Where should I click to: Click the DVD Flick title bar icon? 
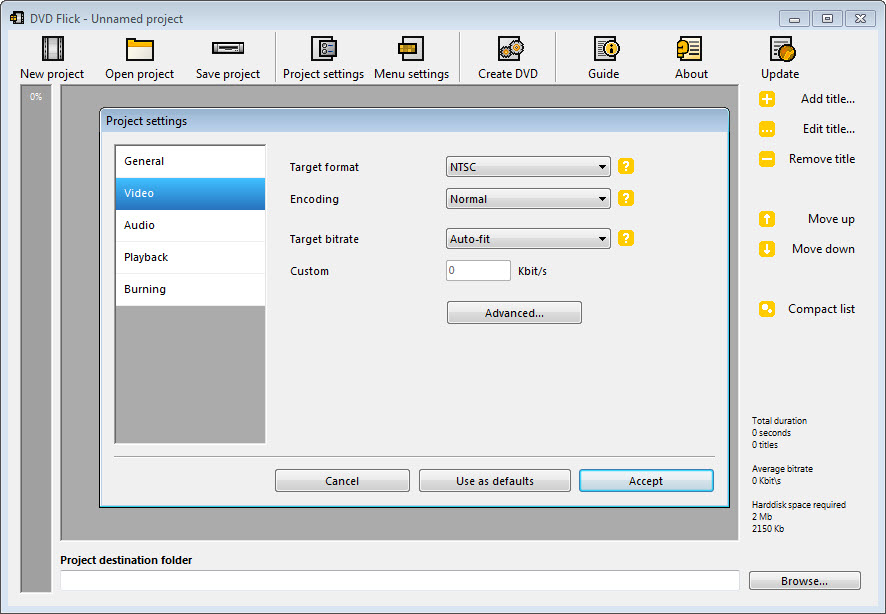(17, 18)
